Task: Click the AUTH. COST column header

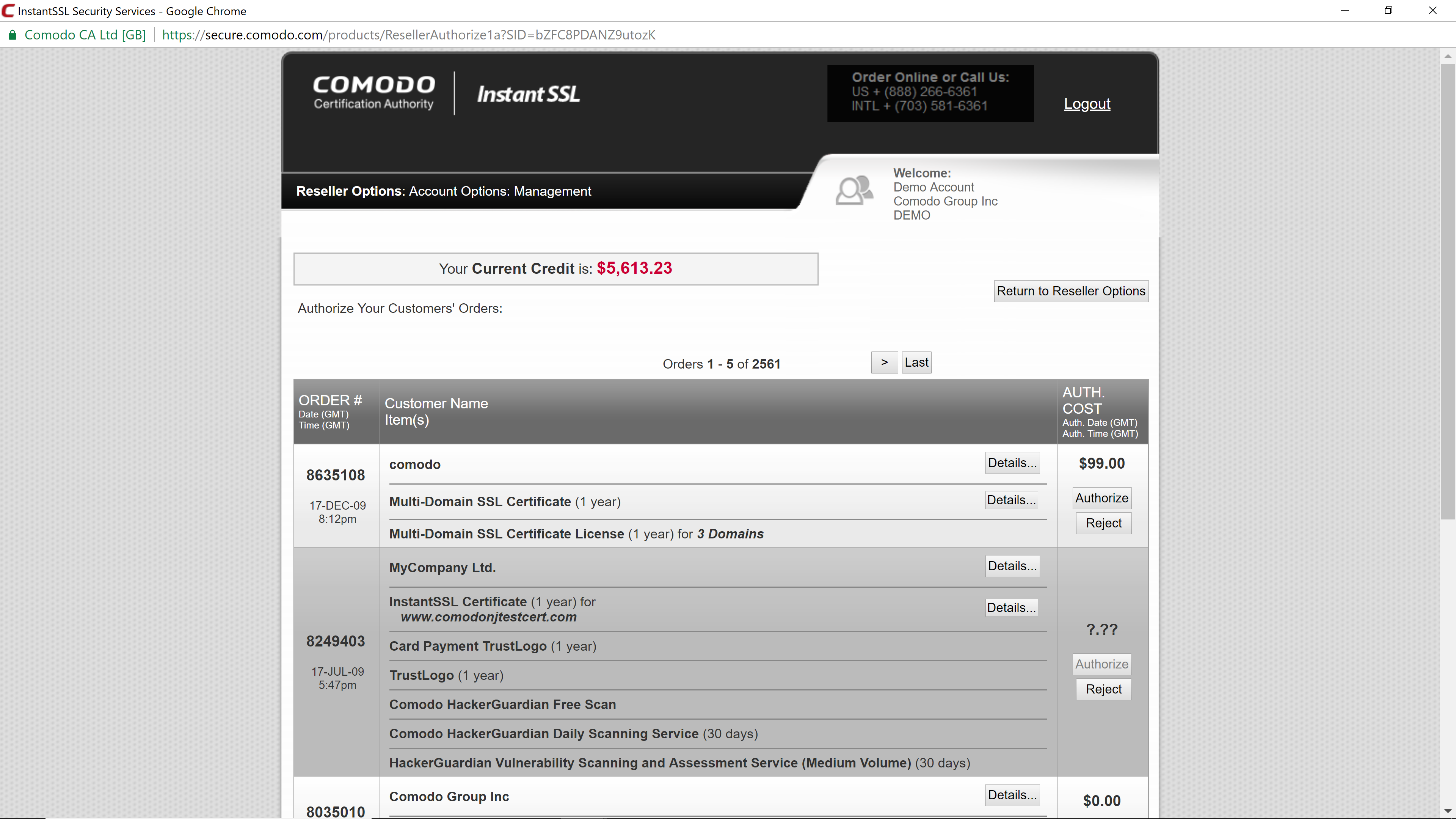Action: point(1084,401)
